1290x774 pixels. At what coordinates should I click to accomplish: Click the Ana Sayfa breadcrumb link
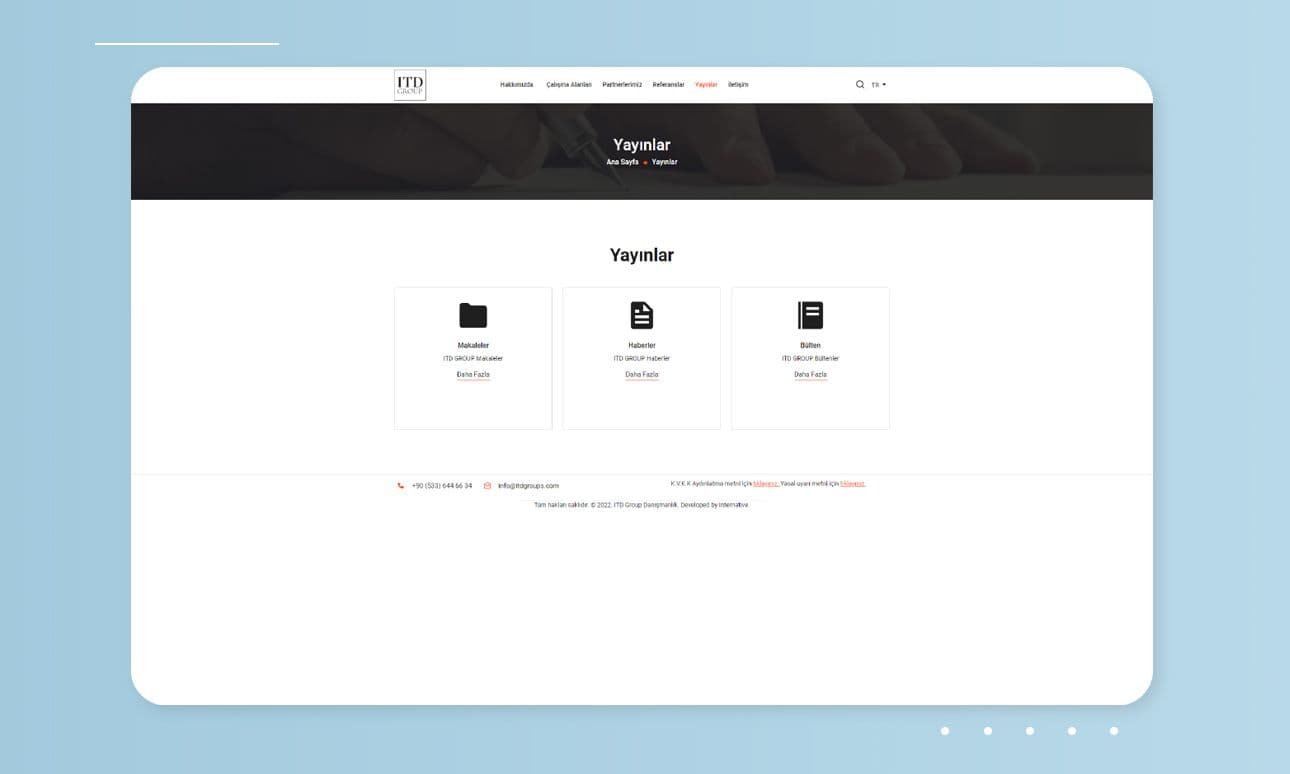coord(622,162)
